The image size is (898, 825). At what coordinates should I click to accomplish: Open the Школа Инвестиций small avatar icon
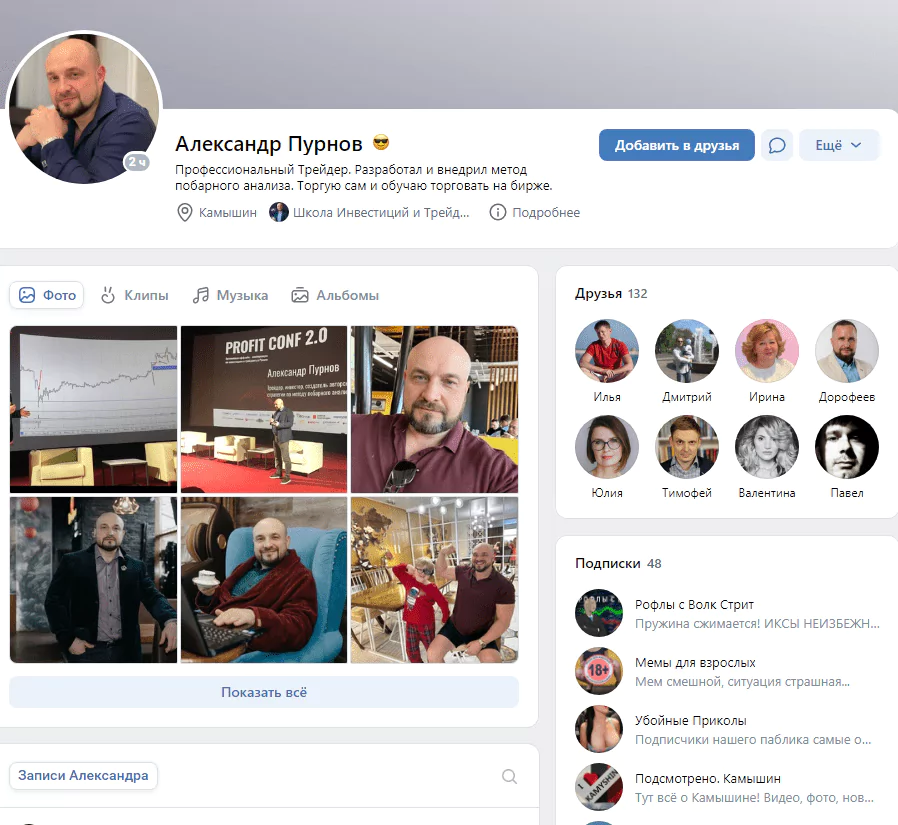coord(278,212)
